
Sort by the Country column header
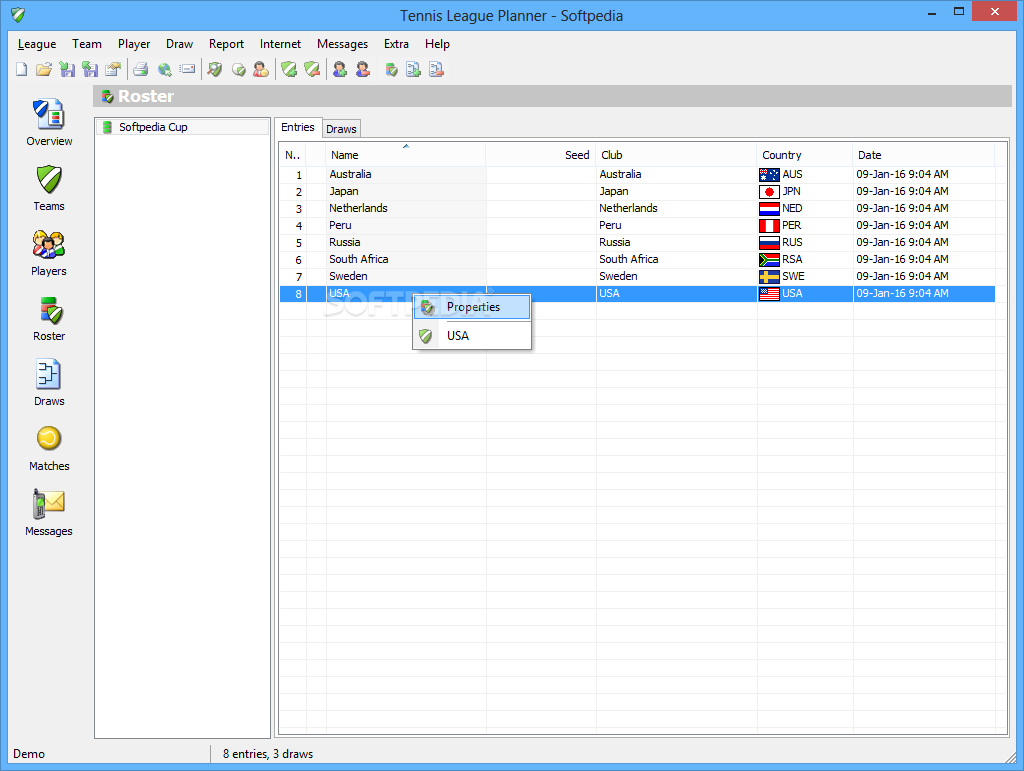pyautogui.click(x=805, y=155)
